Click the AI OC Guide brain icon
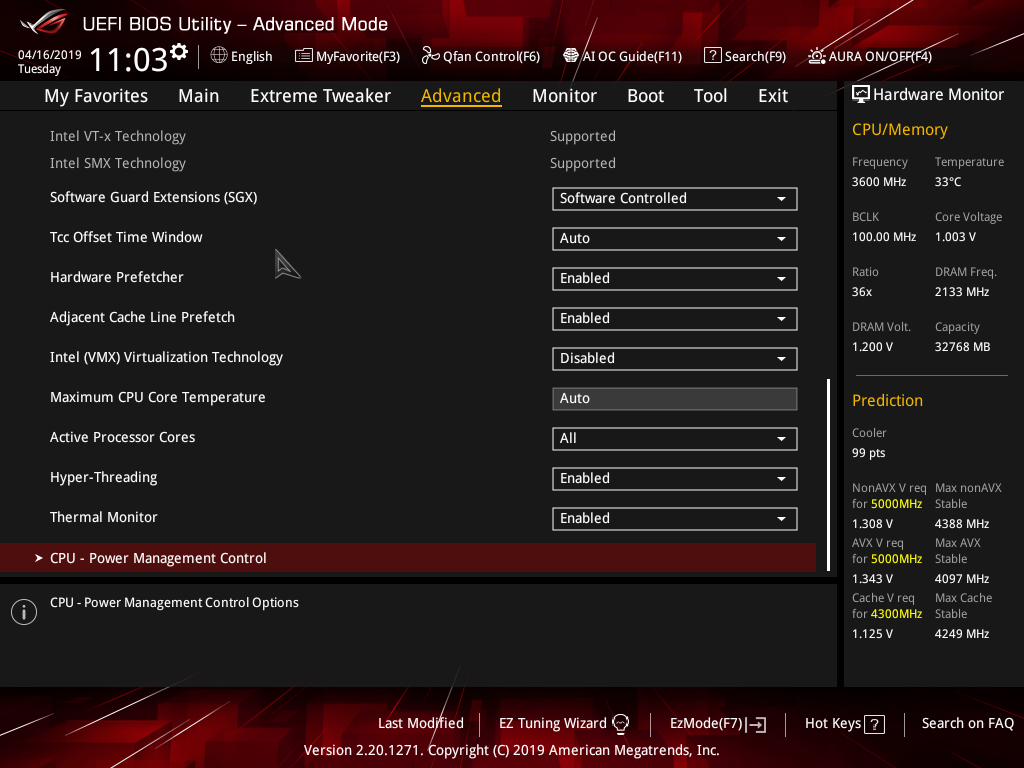Viewport: 1024px width, 768px height. [571, 56]
